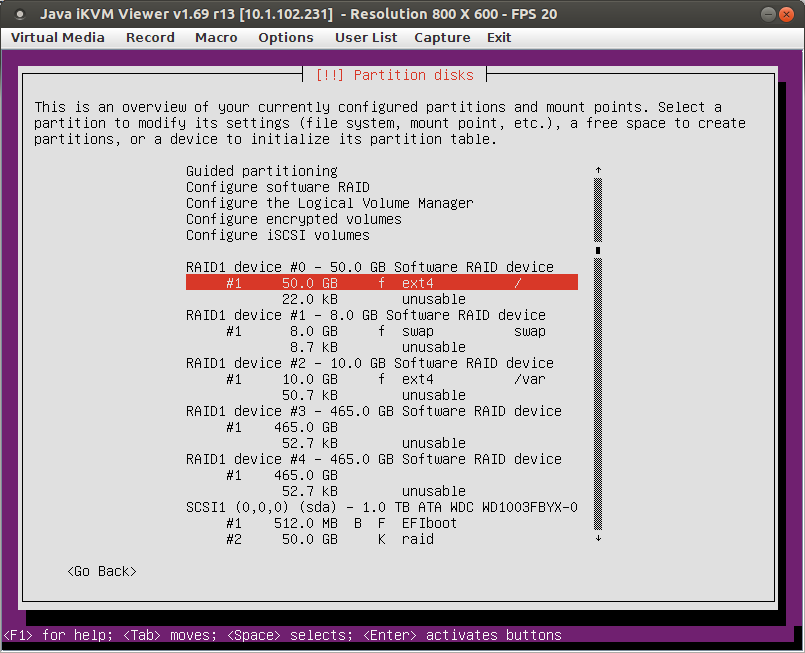Select Configure software RAID
Image resolution: width=805 pixels, height=653 pixels.
tap(278, 187)
